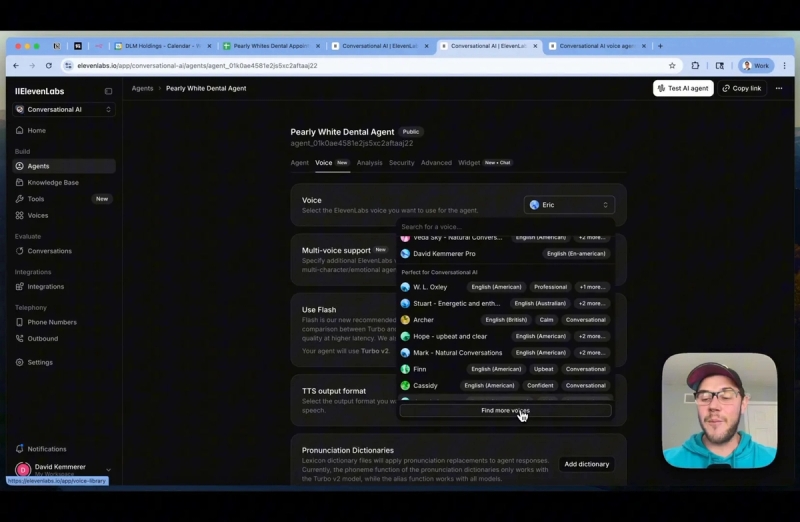Open the three-dot agent options menu
This screenshot has width=800, height=522.
[779, 88]
